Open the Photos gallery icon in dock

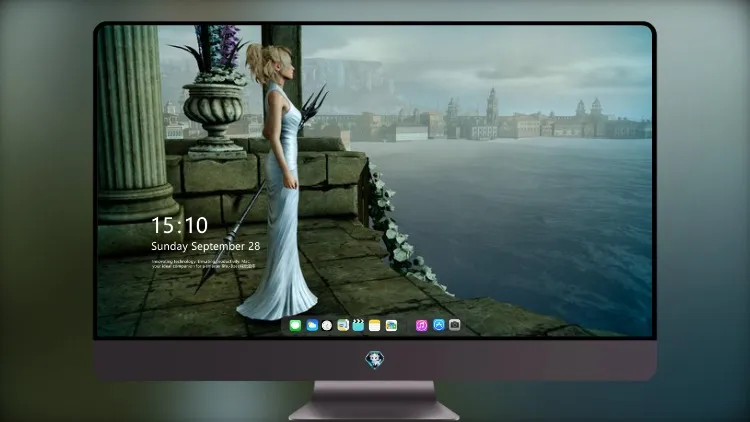click(x=391, y=326)
